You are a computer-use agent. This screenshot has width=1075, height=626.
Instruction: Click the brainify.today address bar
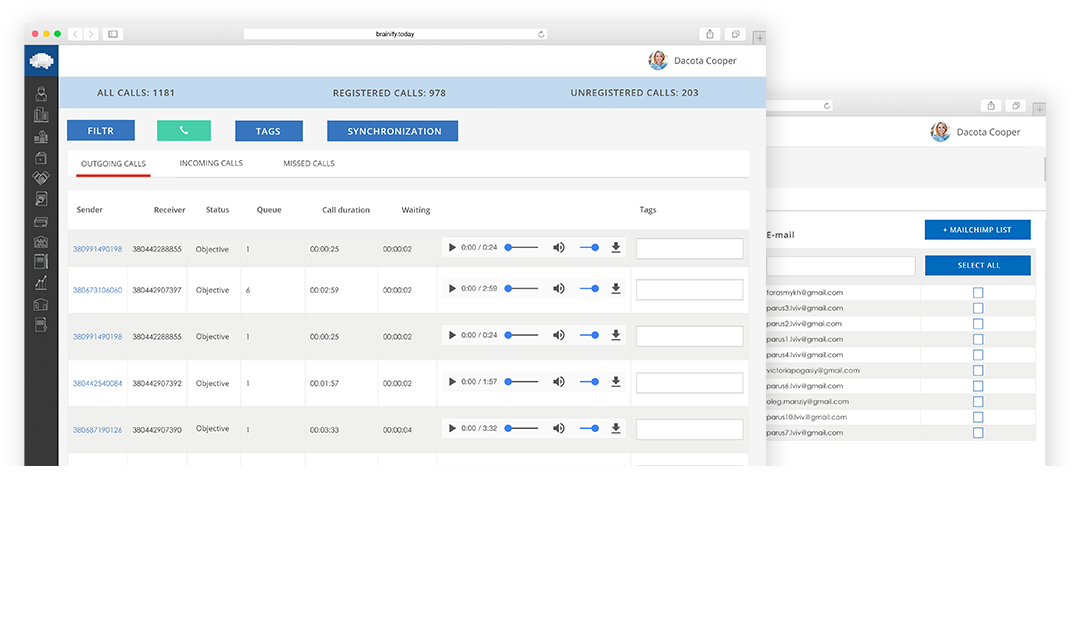pyautogui.click(x=395, y=34)
